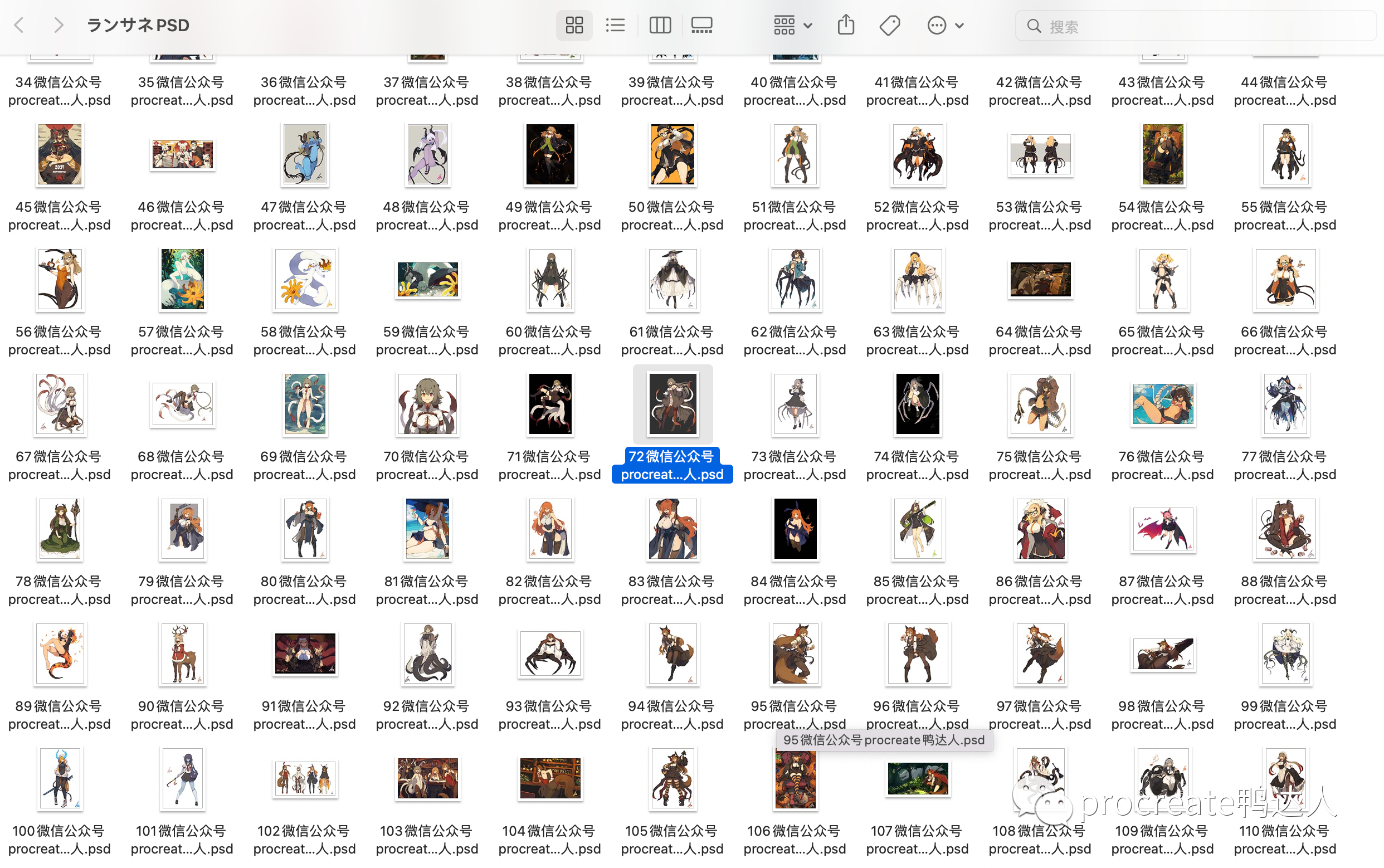This screenshot has height=868, width=1384.
Task: Click file name 41 微信公众号 procreat…人.psd
Action: pos(917,91)
